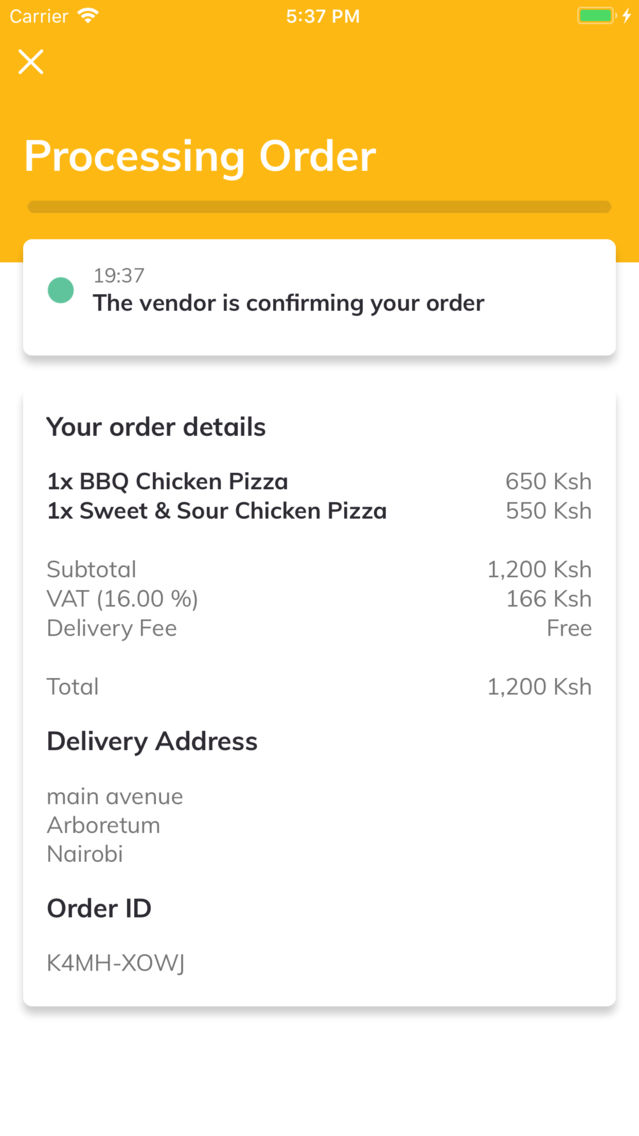Viewport: 639px width, 1136px height.
Task: Tap the Subtotal row label
Action: click(x=91, y=569)
